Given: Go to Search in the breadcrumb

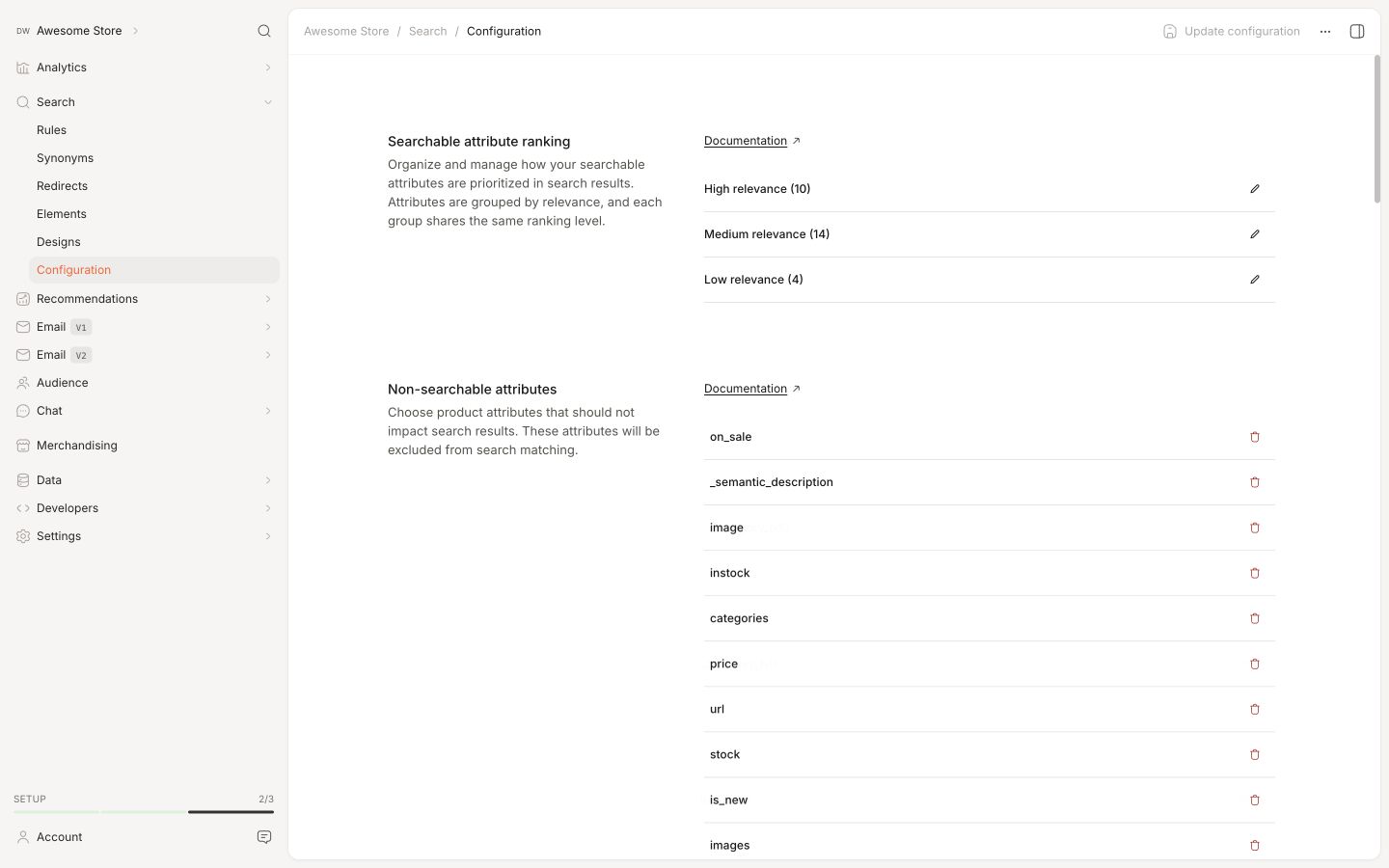Looking at the screenshot, I should (427, 31).
